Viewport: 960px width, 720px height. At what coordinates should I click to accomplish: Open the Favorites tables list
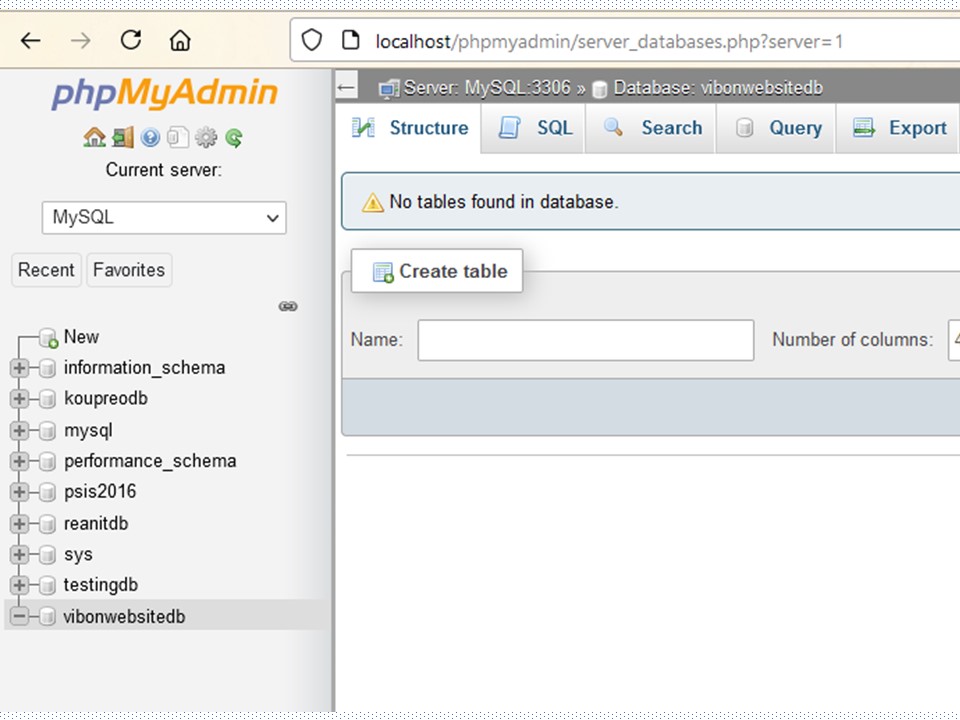129,270
